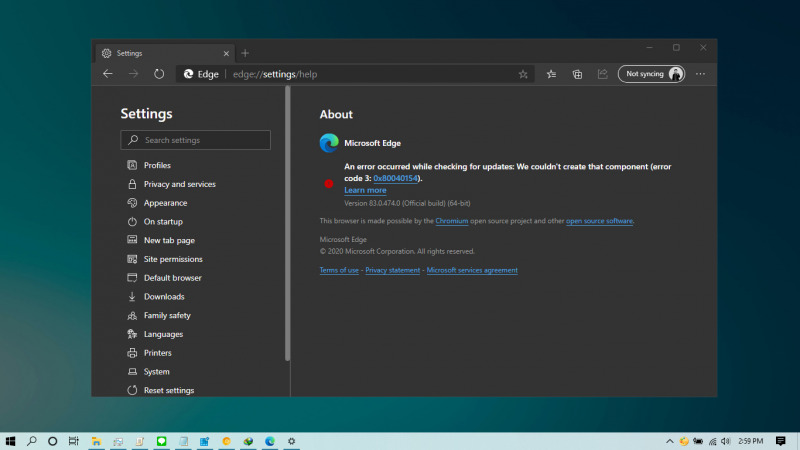Image resolution: width=800 pixels, height=450 pixels.
Task: Click the Reset settings circular arrow icon
Action: coord(132,390)
